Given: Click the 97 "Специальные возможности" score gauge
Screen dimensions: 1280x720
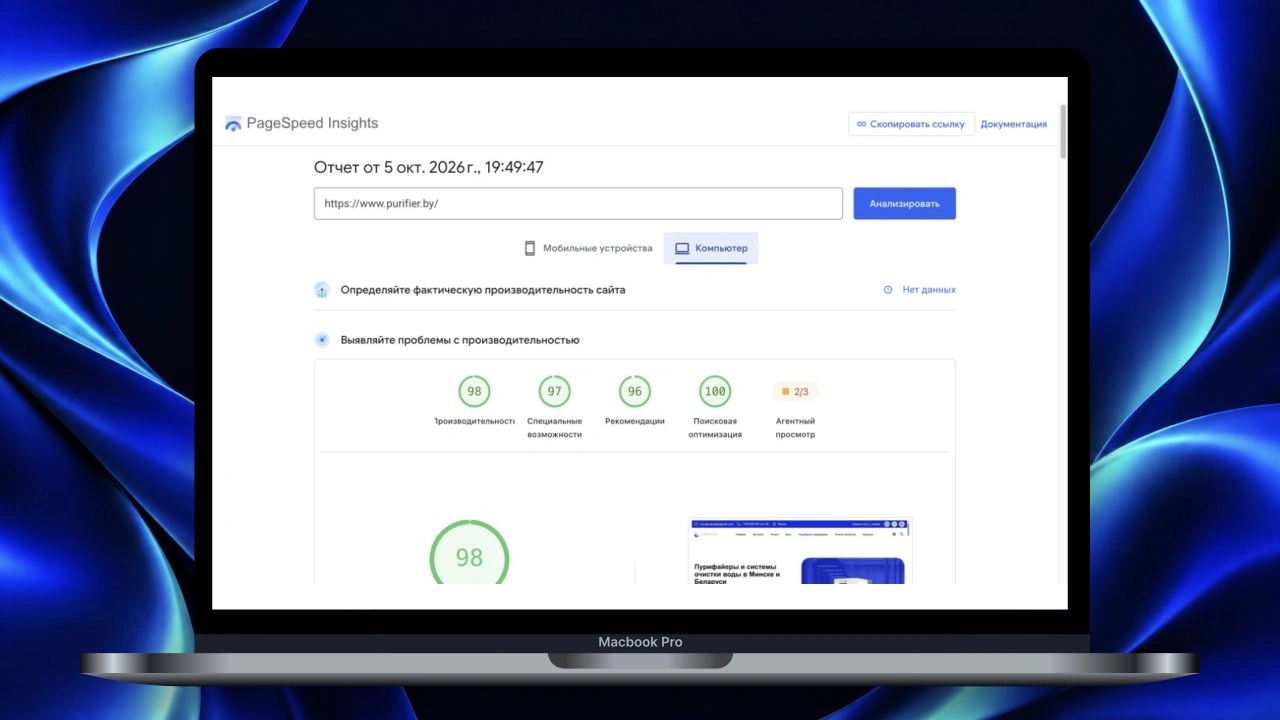Looking at the screenshot, I should coord(554,391).
